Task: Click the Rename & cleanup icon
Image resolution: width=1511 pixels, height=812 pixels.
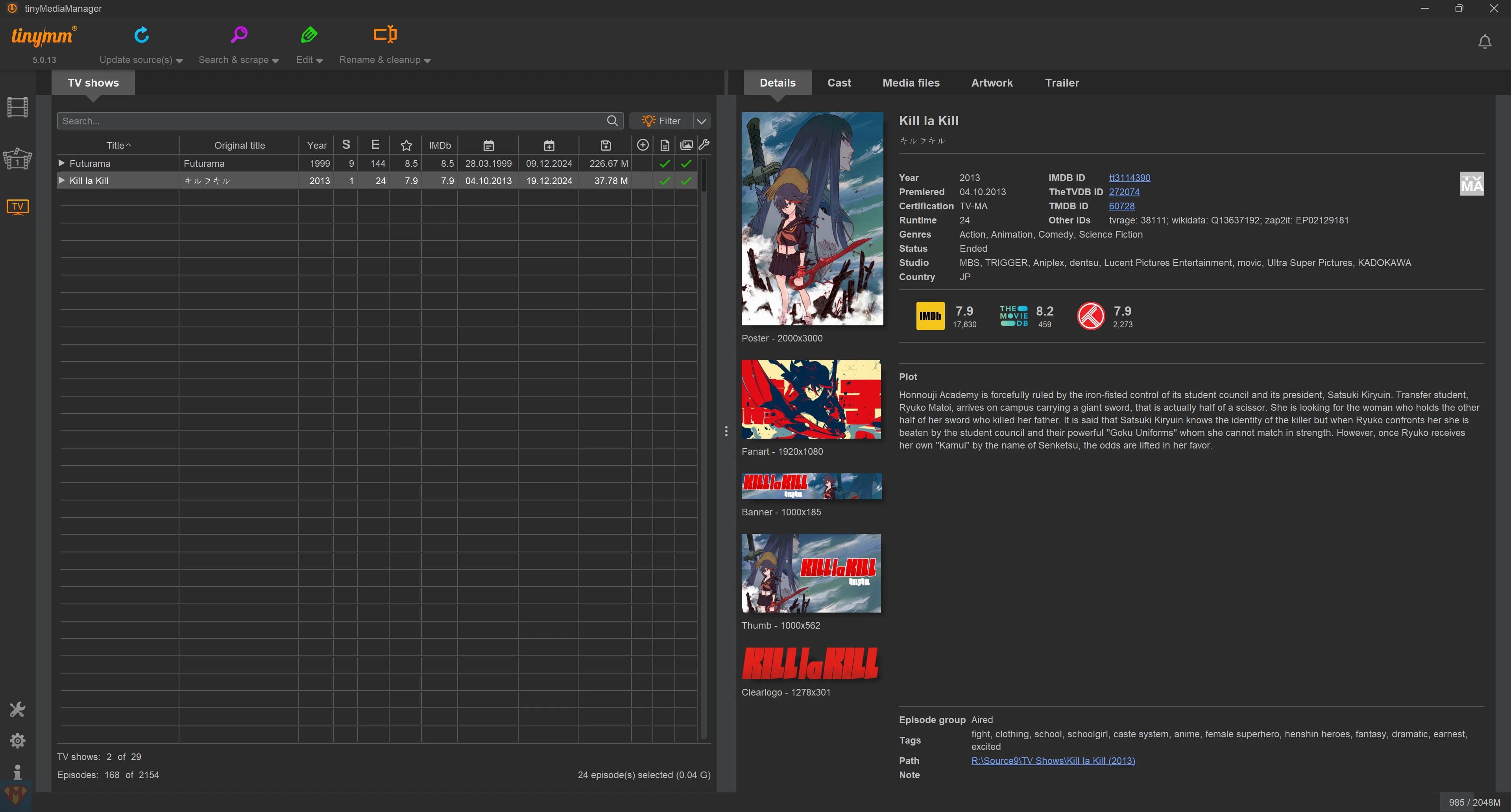Action: click(x=385, y=35)
